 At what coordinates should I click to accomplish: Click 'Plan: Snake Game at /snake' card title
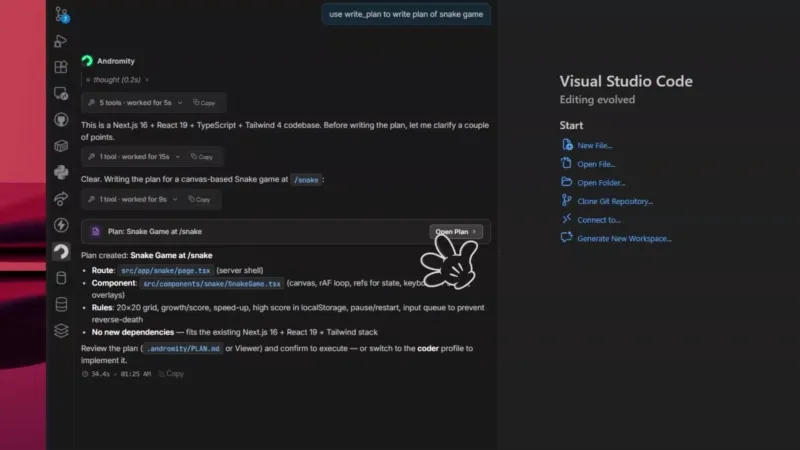click(x=155, y=232)
